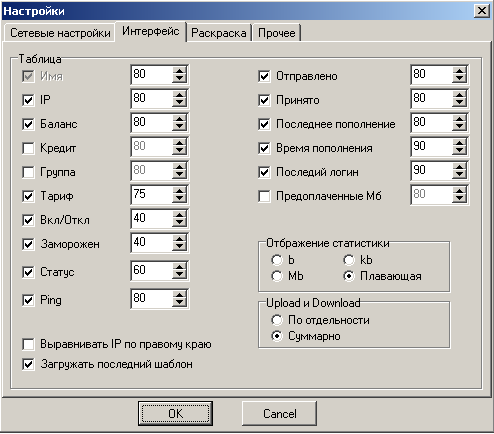Image resolution: width=494 pixels, height=434 pixels.
Task: Close the Настройки dialog
Action: (x=482, y=11)
